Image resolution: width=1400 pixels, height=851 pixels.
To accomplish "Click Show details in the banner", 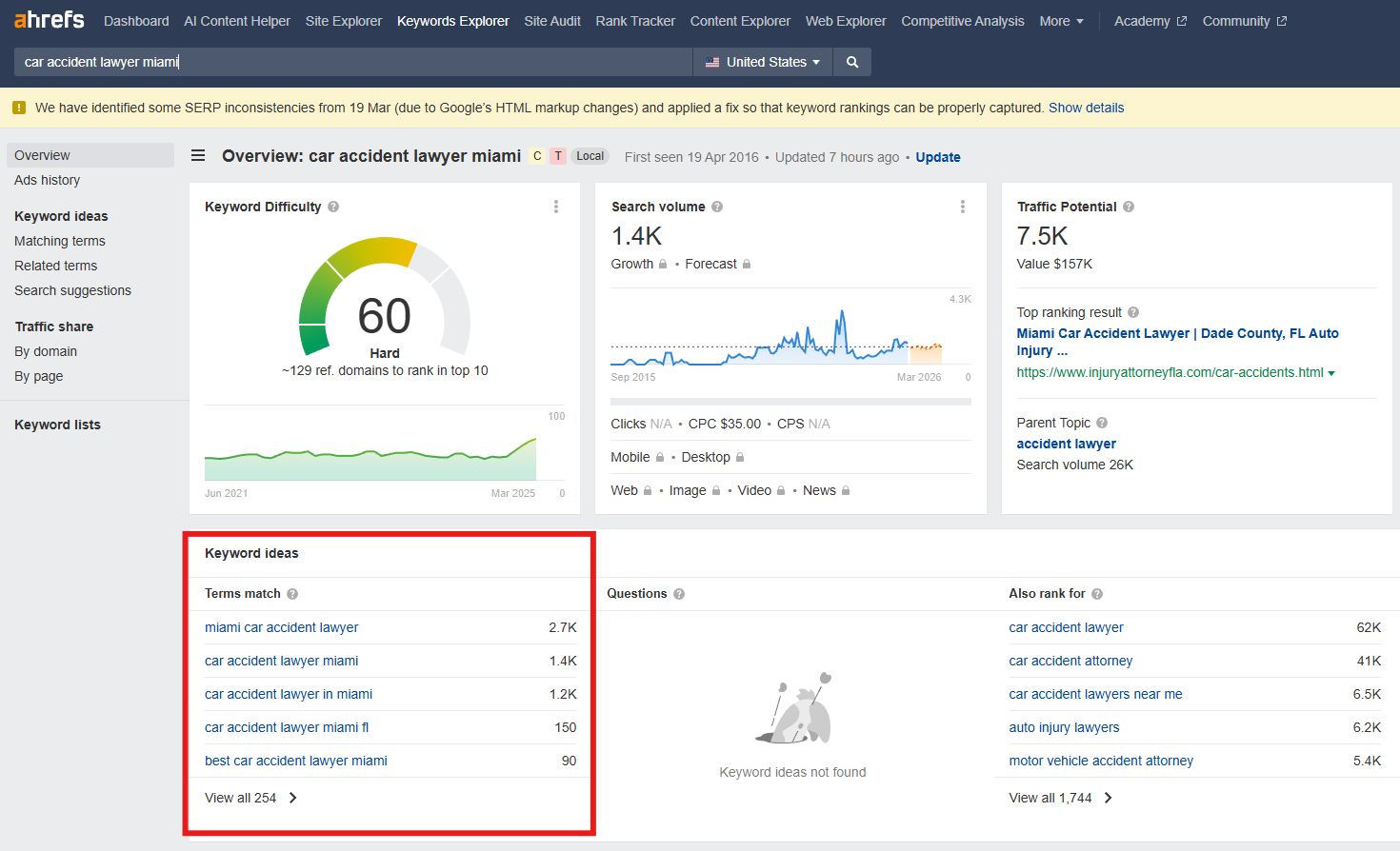I will pos(1087,108).
